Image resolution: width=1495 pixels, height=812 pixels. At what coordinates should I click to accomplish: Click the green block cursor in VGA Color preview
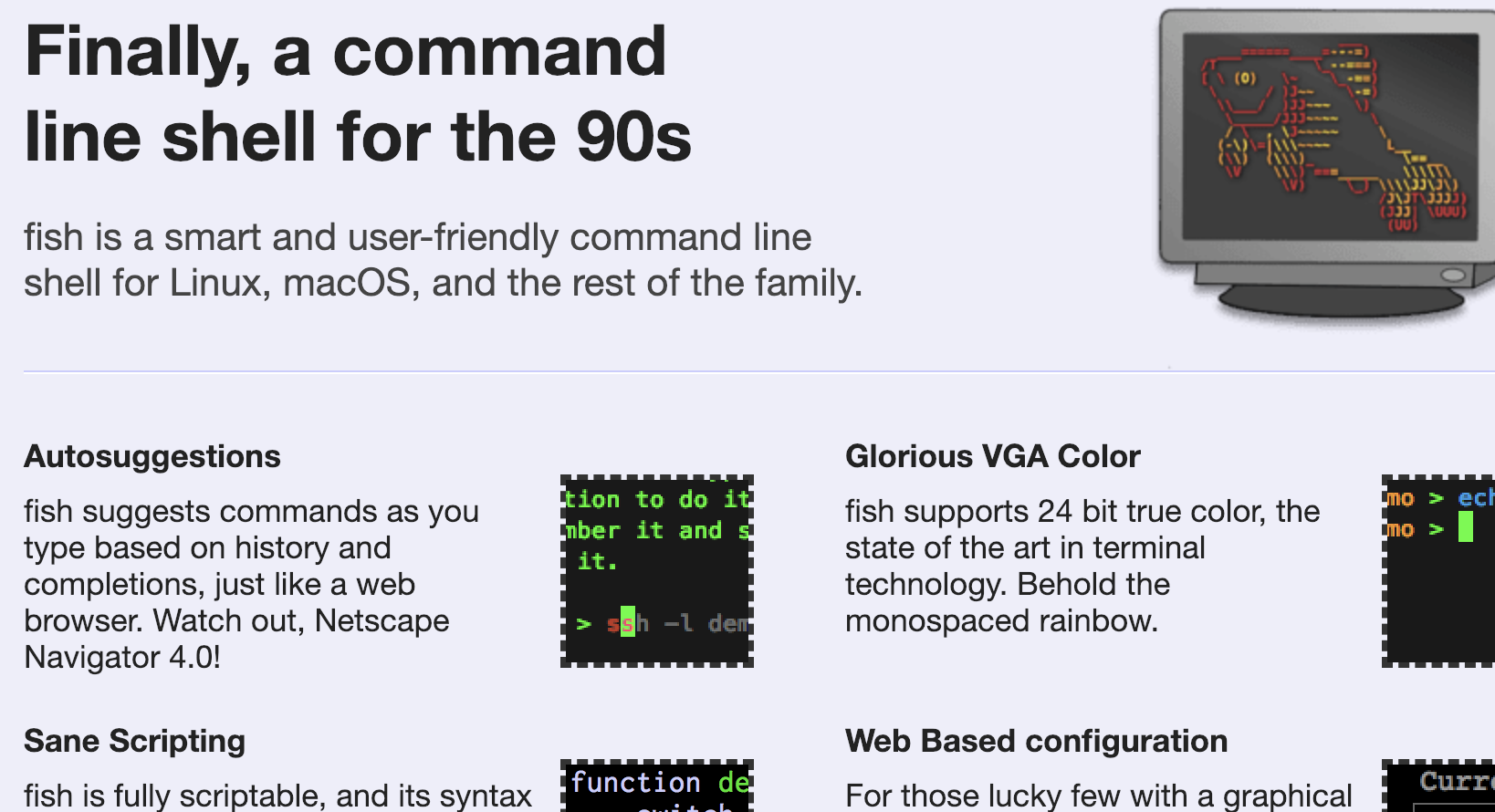1465,527
